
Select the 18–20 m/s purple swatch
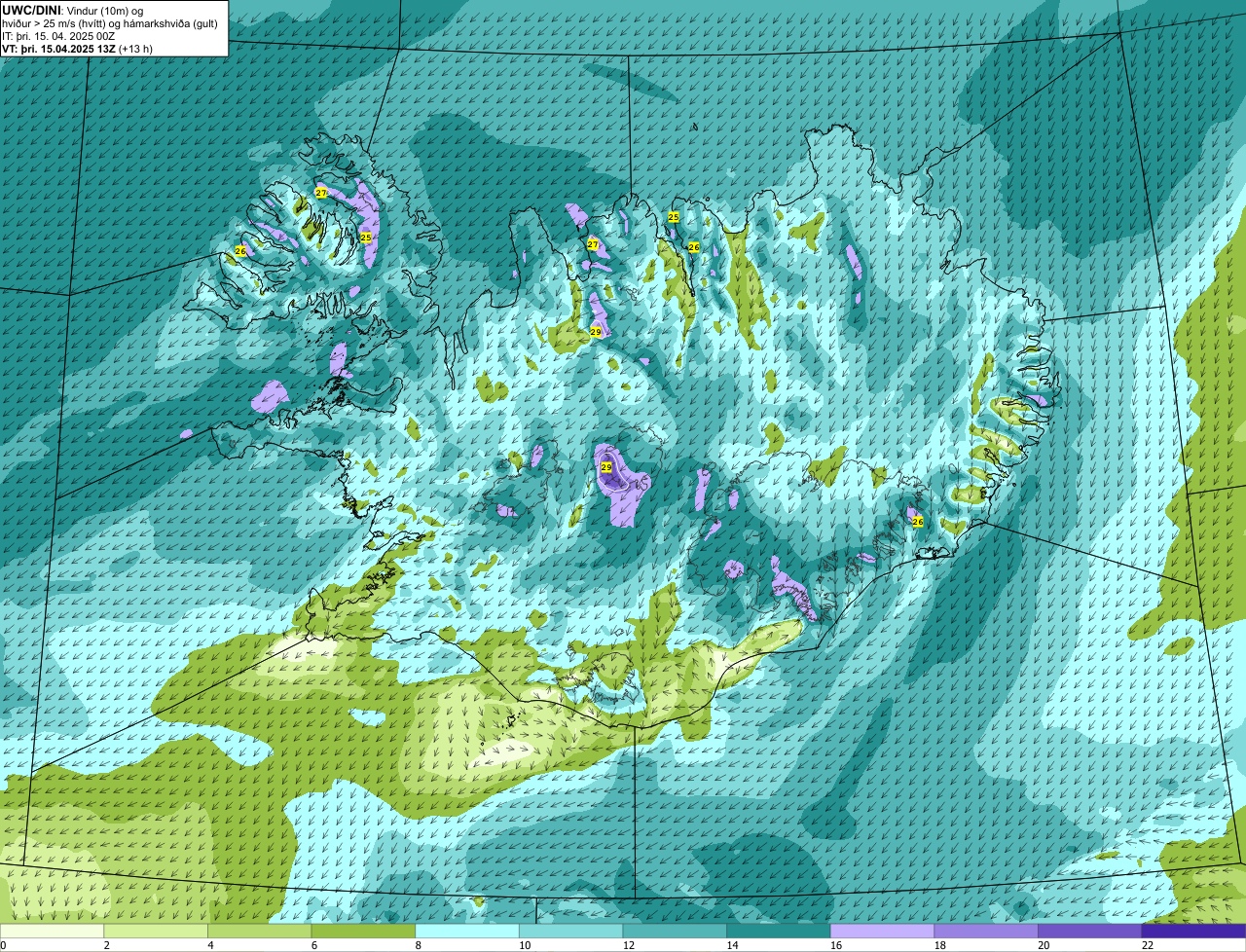click(986, 932)
